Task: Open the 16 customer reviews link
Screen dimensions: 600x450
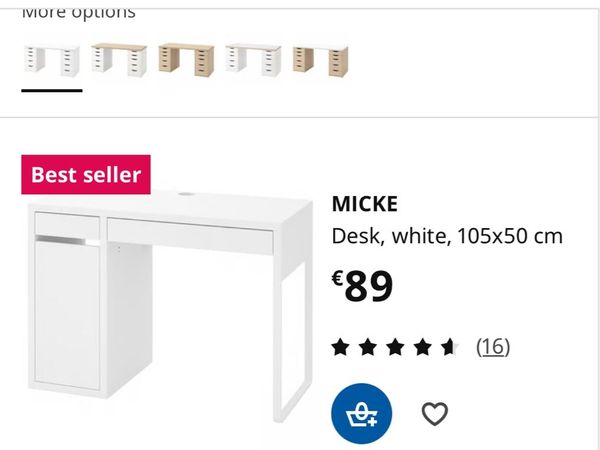Action: point(492,347)
